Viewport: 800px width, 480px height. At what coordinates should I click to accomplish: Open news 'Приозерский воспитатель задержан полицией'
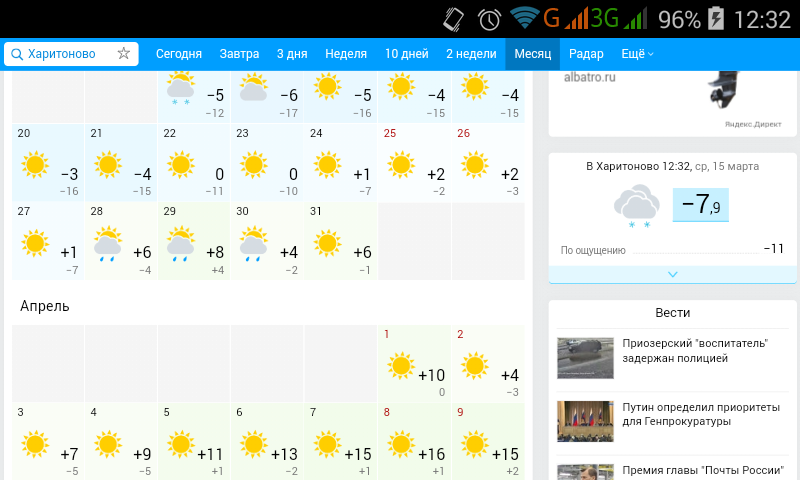[694, 351]
